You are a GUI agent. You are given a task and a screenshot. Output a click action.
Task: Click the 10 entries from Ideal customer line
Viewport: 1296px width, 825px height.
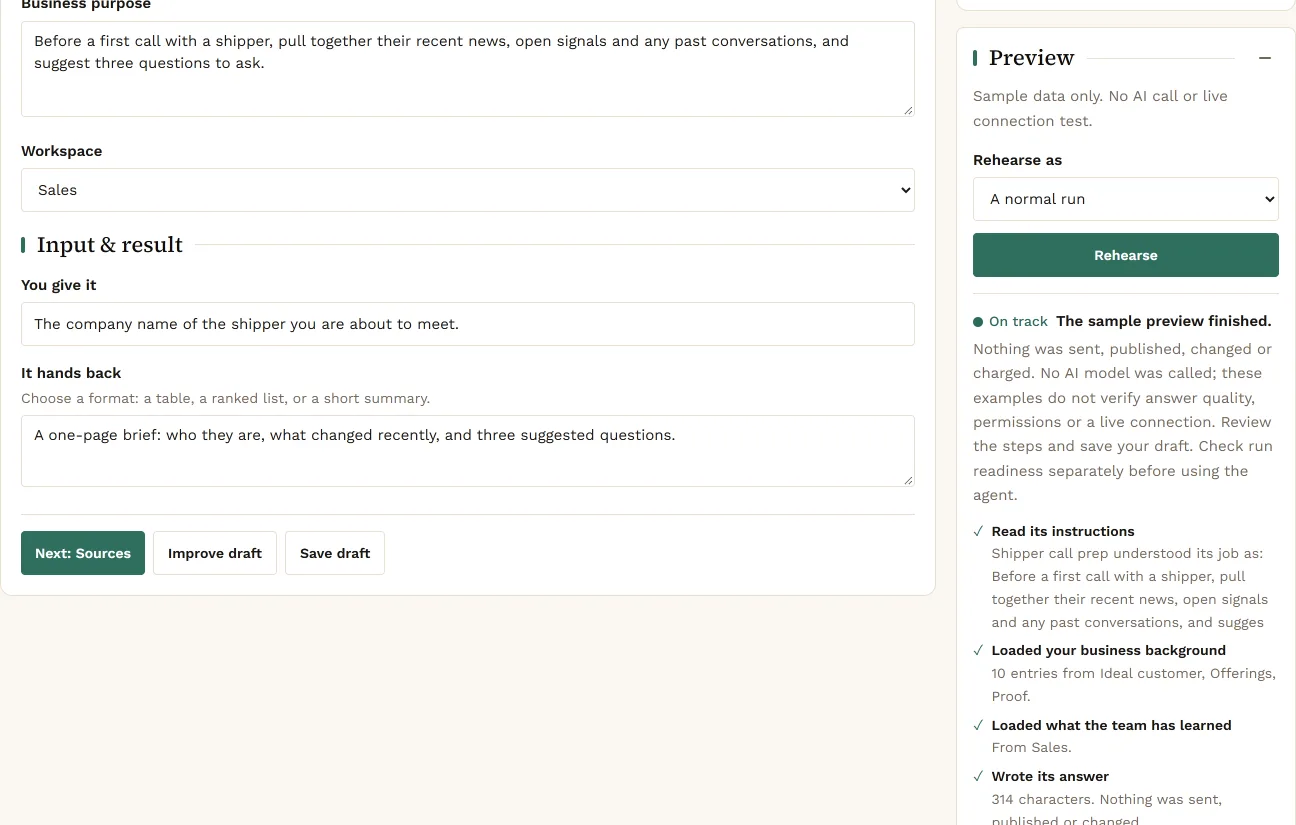point(1133,685)
